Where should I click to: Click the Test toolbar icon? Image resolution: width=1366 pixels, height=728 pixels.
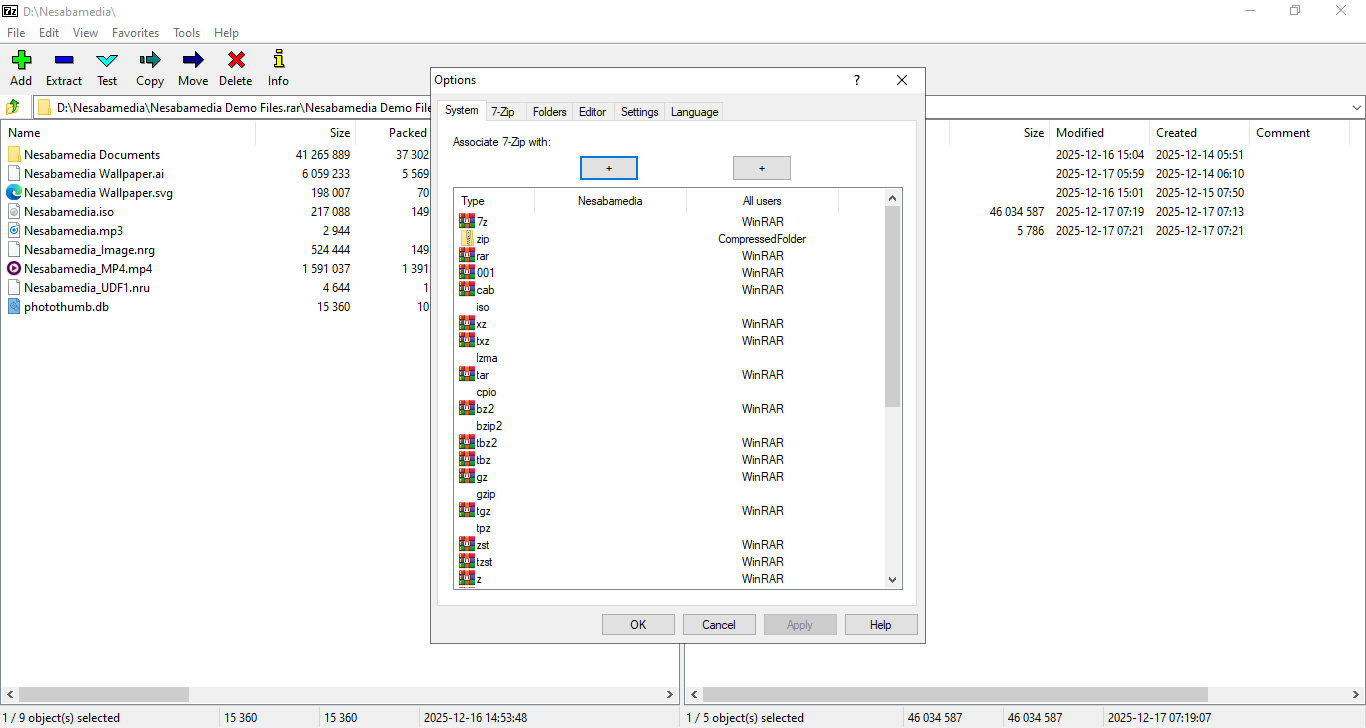[x=107, y=61]
